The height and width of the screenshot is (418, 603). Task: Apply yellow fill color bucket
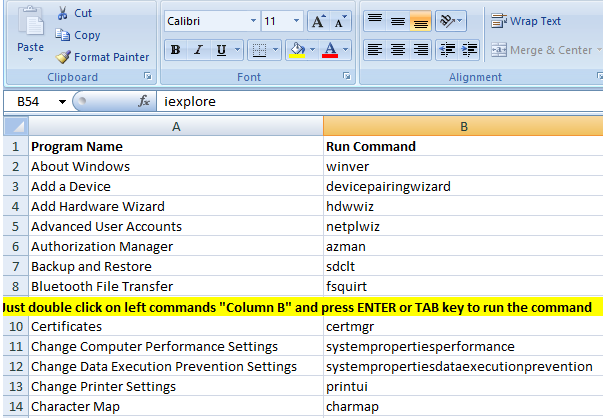[297, 50]
